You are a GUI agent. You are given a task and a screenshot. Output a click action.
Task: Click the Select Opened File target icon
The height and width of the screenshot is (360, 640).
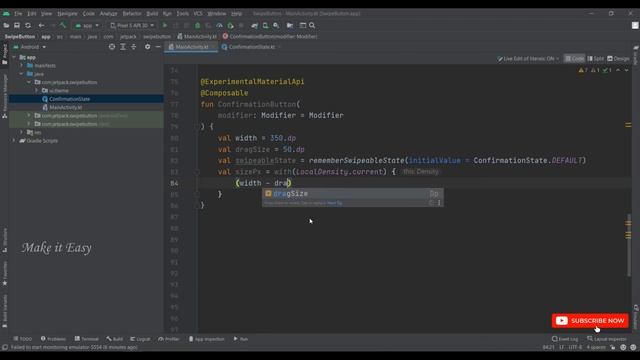point(112,47)
